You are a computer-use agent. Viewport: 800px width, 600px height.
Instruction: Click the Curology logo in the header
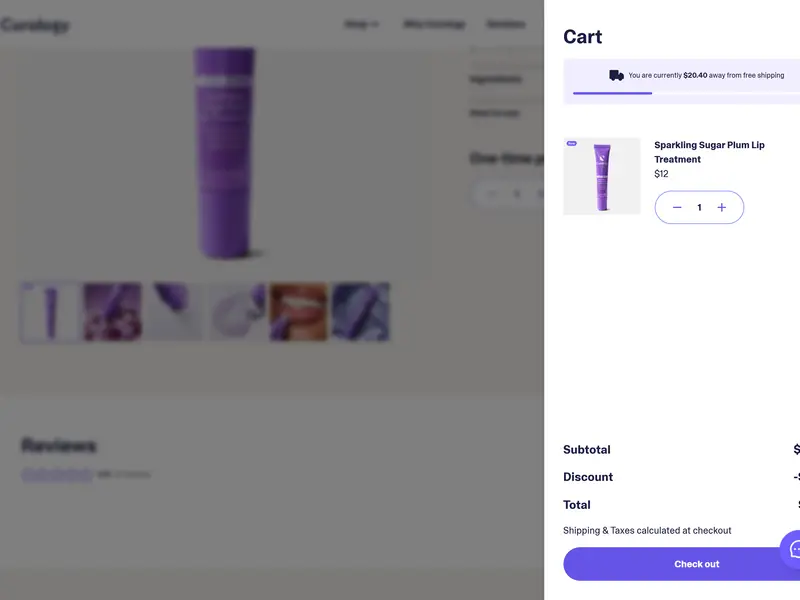35,24
